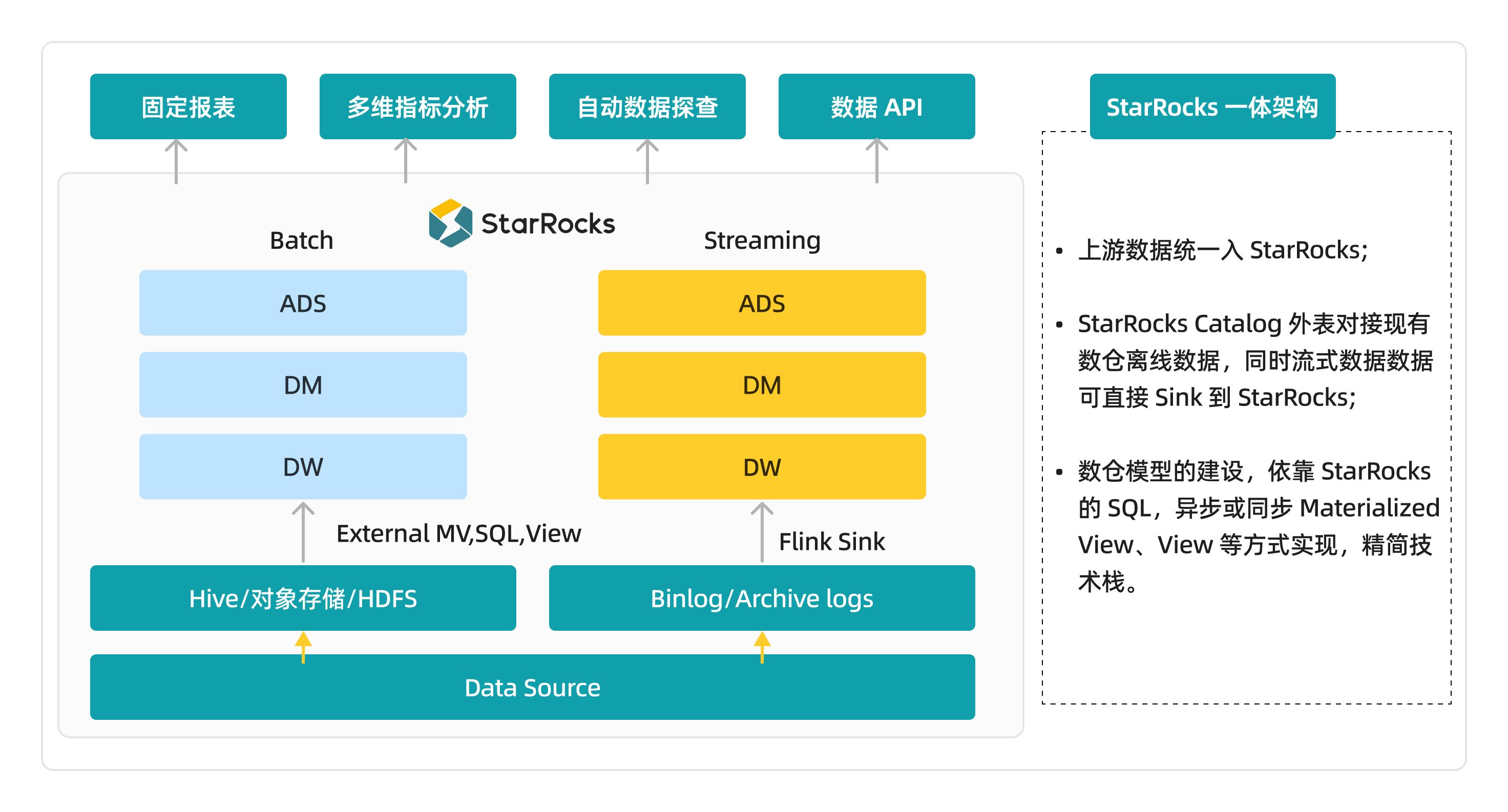Click the blue Batch DW block
Screen dimensions: 1508x812
click(x=303, y=466)
